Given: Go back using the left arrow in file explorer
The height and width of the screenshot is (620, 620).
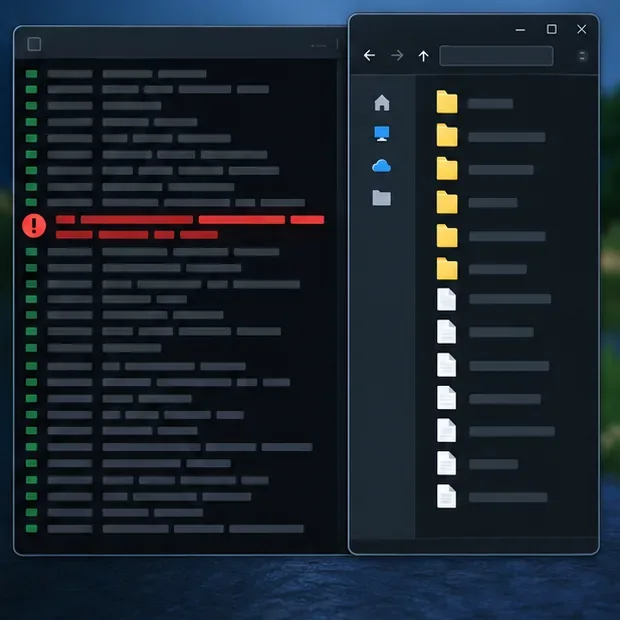Looking at the screenshot, I should (x=369, y=55).
